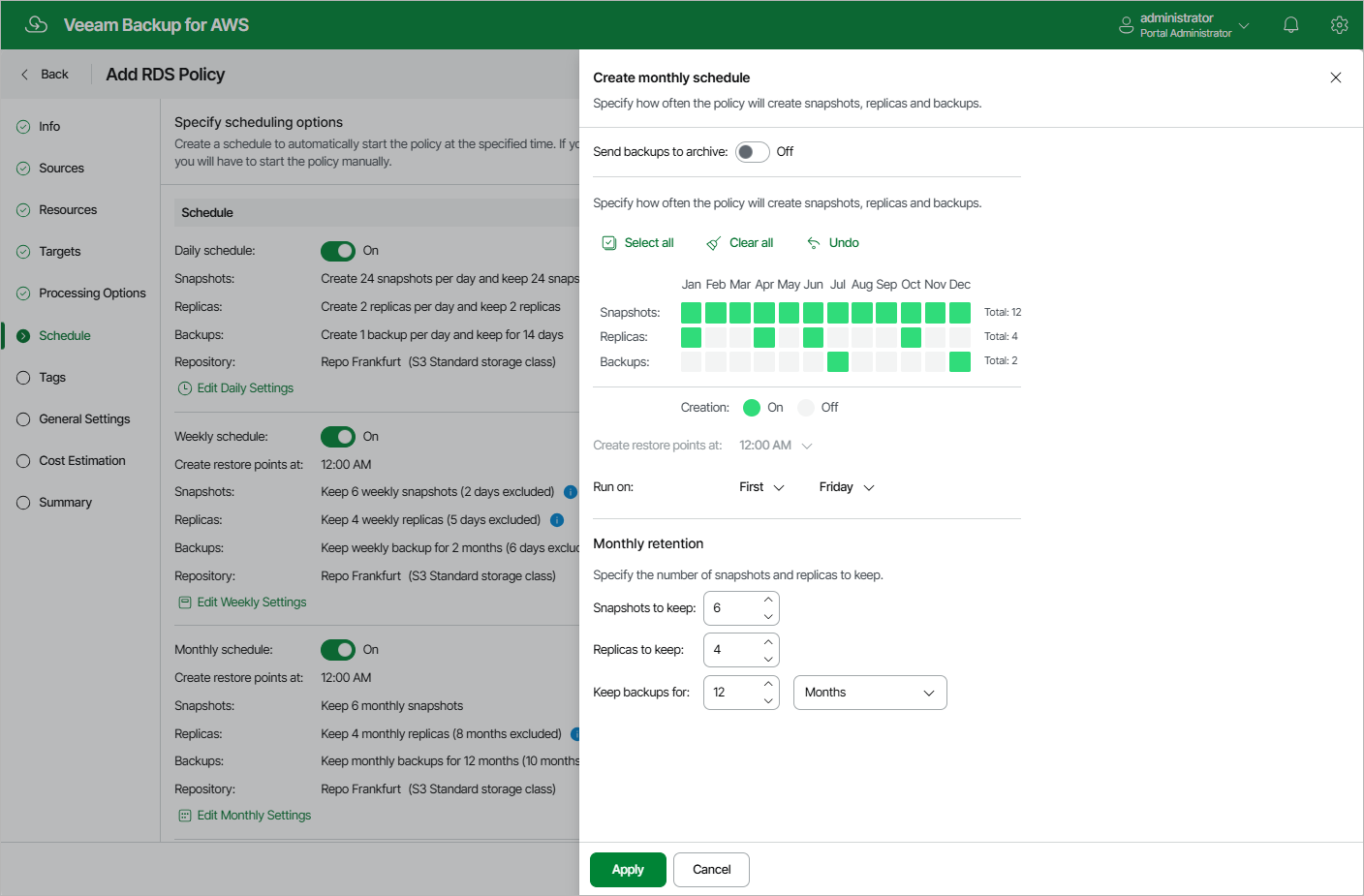
Task: Open the First week-ordinal dropdown
Action: pyautogui.click(x=762, y=487)
